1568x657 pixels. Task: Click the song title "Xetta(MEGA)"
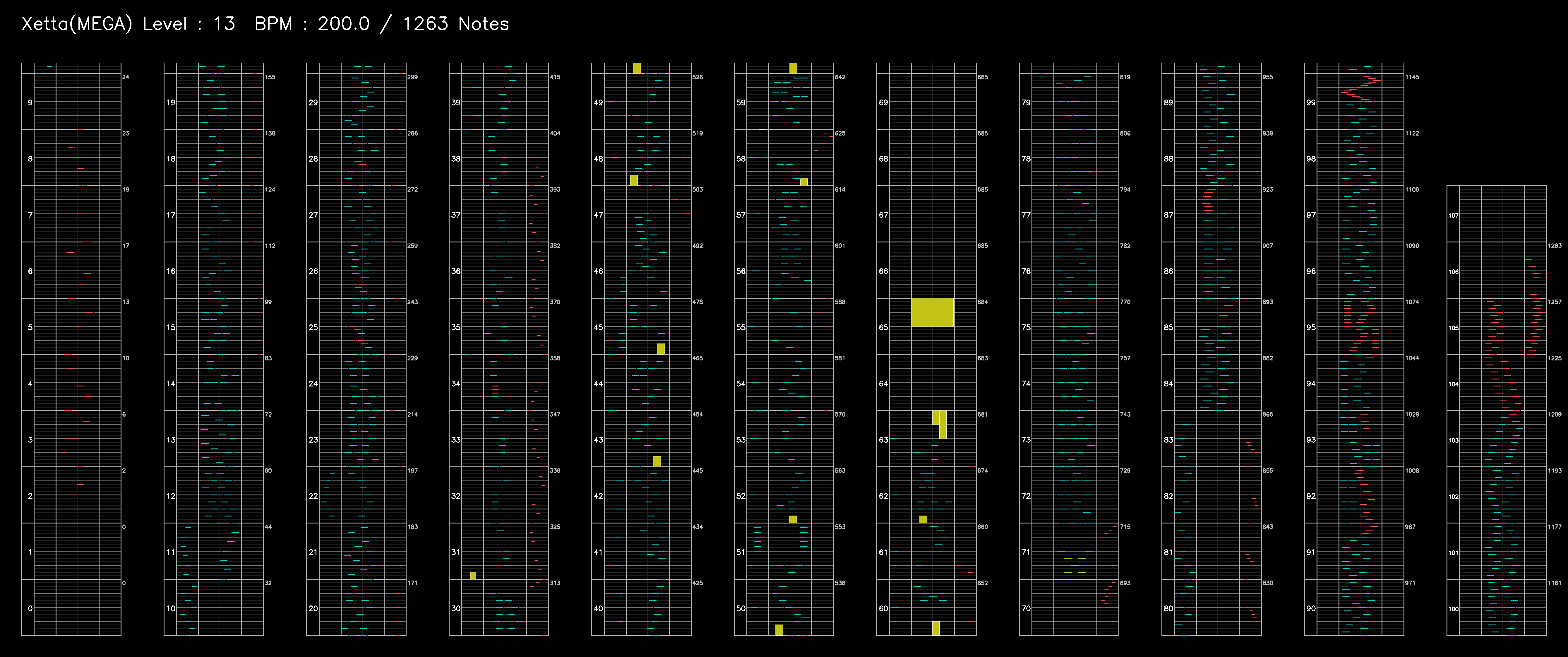pos(77,24)
